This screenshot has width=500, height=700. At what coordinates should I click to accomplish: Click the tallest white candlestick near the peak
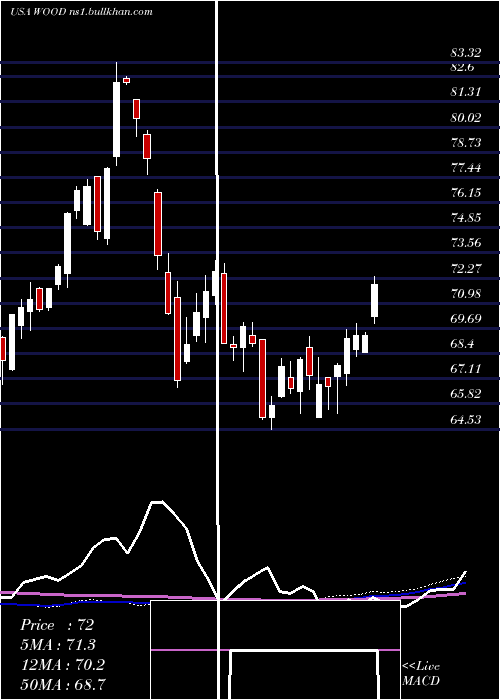[x=117, y=119]
